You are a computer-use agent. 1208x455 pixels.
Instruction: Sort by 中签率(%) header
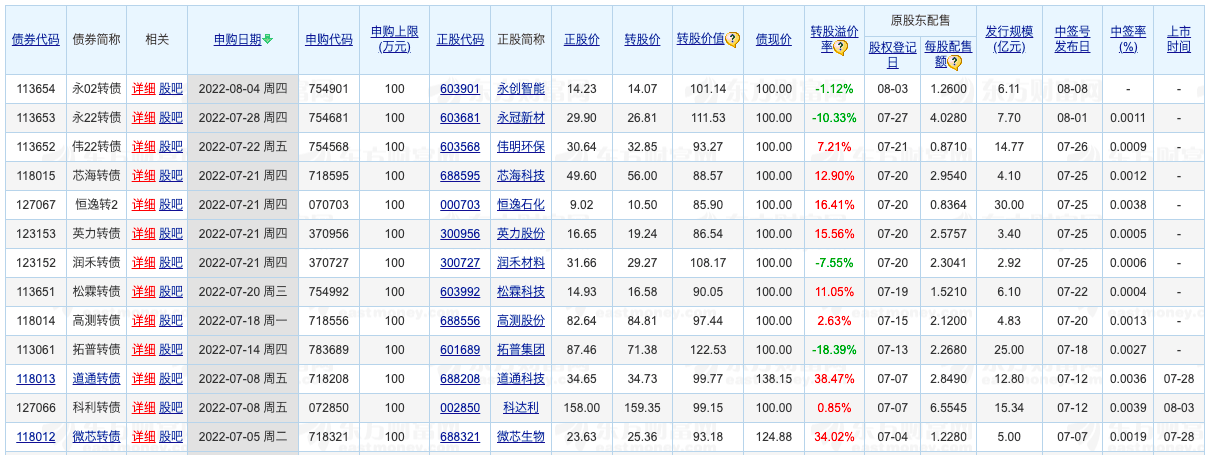[1128, 40]
